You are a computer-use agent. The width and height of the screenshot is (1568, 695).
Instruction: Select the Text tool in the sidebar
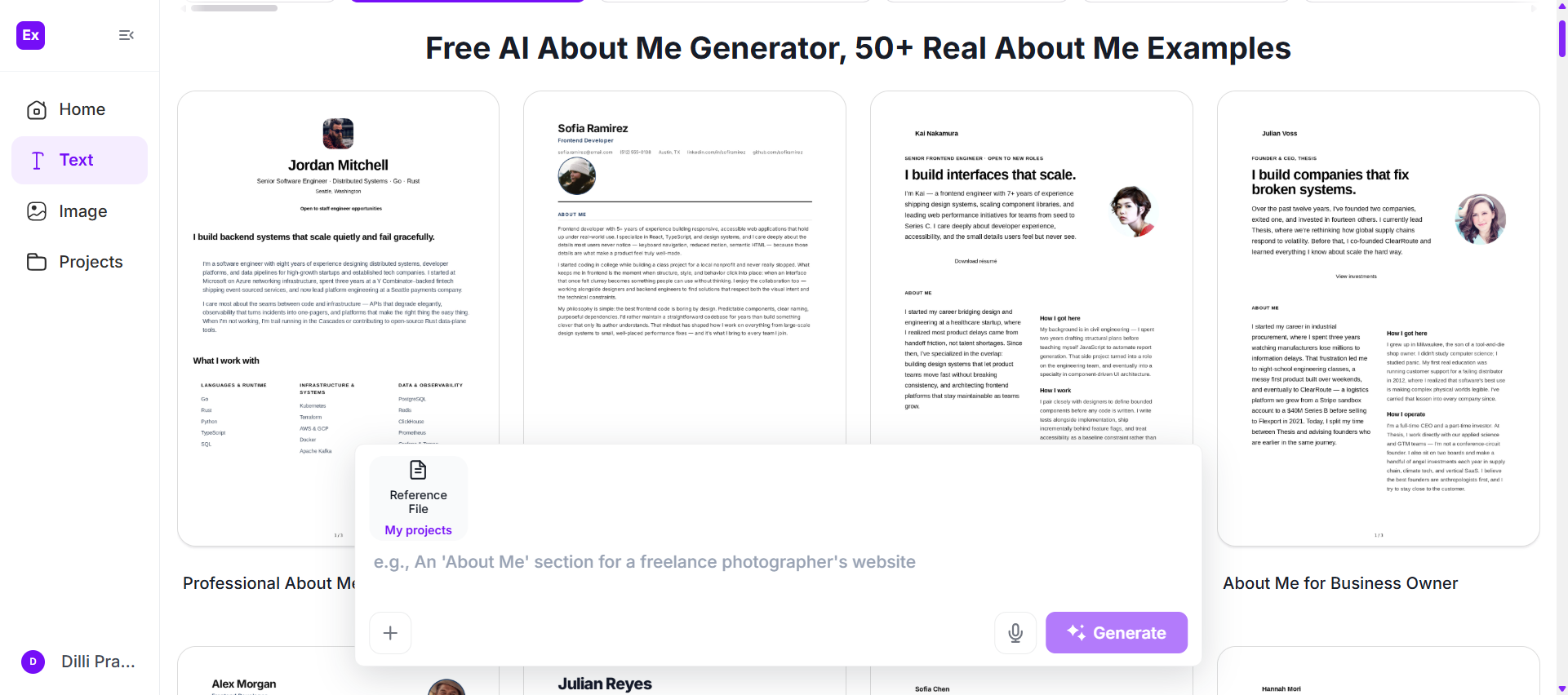79,160
